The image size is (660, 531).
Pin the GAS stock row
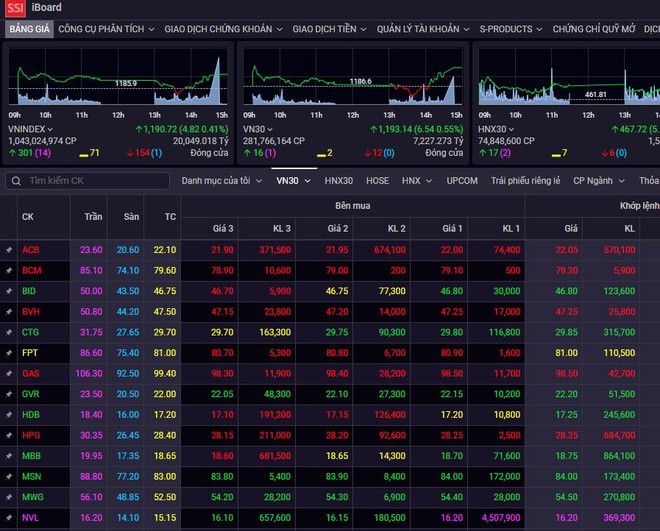coord(9,373)
